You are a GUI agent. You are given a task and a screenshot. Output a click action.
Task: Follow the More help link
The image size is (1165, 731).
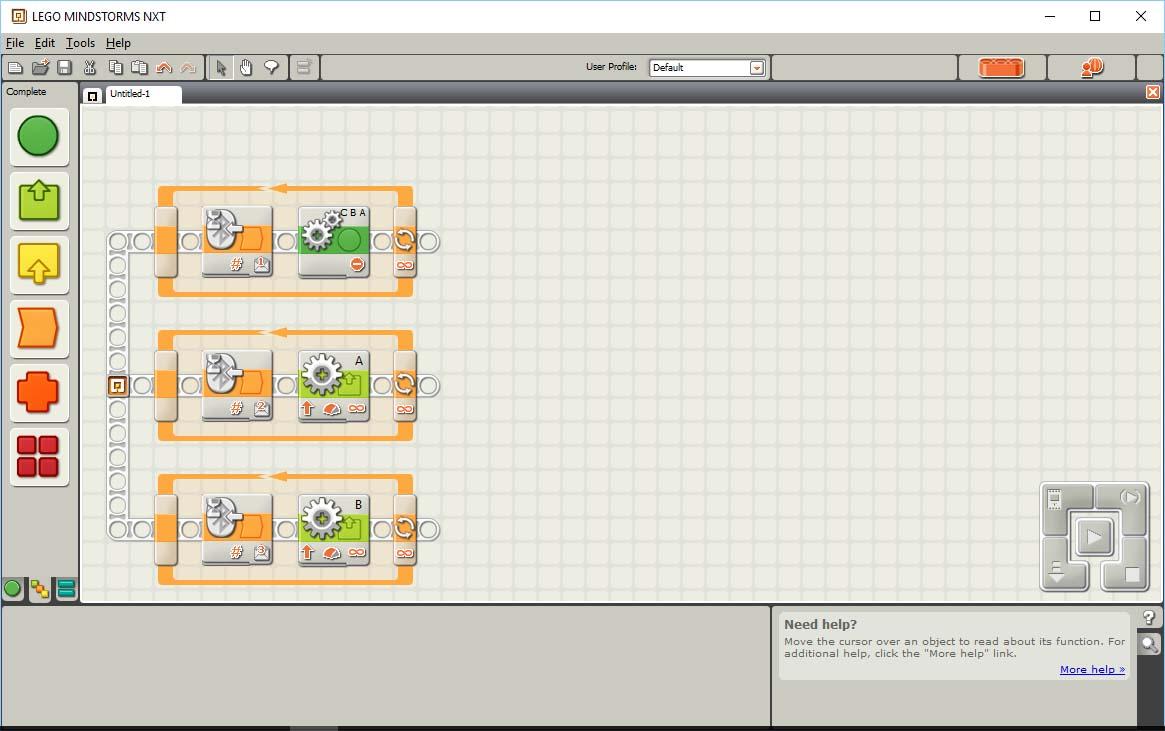tap(1092, 669)
